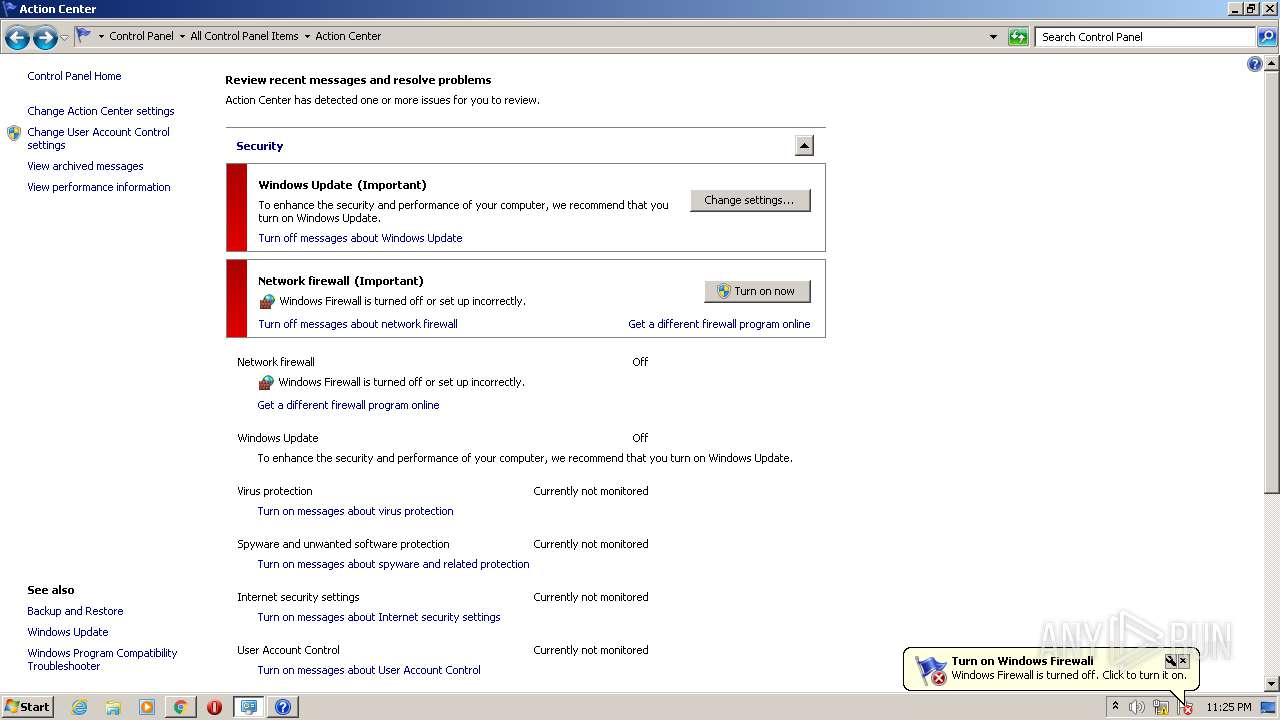Open Turn off messages about network firewall
Screen dimensions: 1280x720
tap(358, 324)
